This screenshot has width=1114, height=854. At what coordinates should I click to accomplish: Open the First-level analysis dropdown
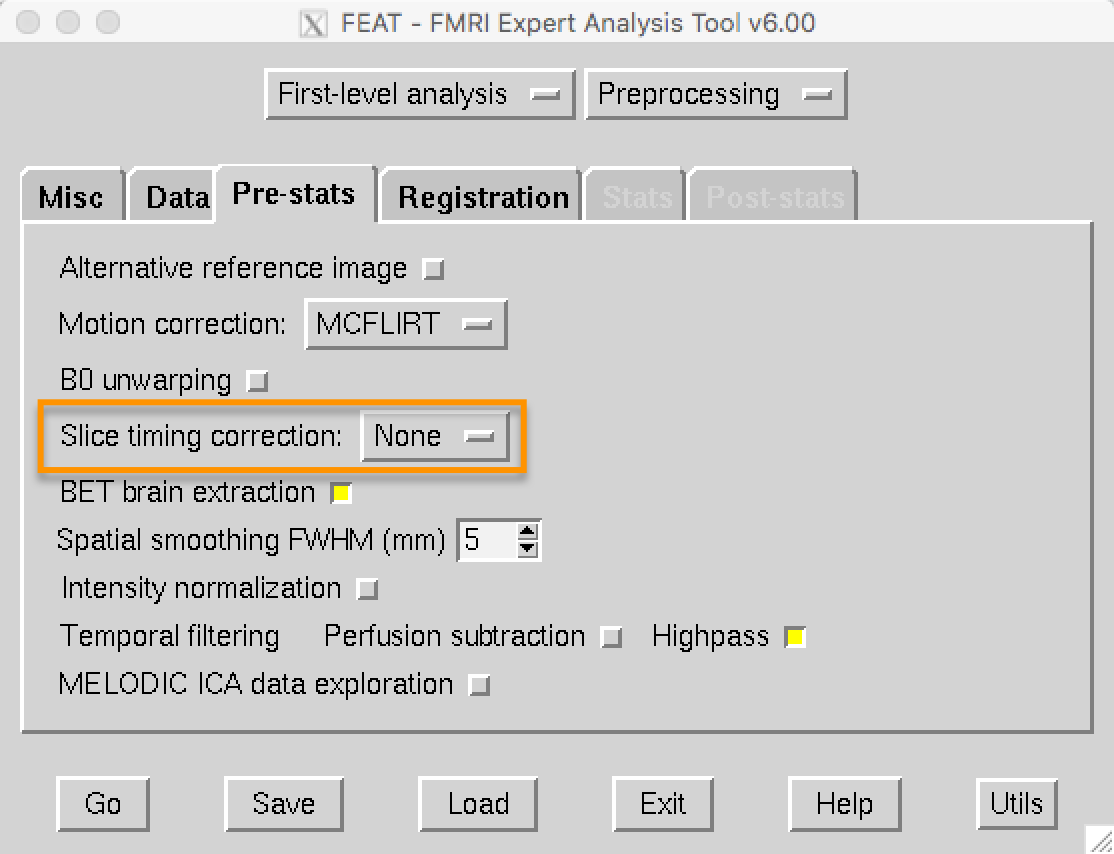click(419, 94)
